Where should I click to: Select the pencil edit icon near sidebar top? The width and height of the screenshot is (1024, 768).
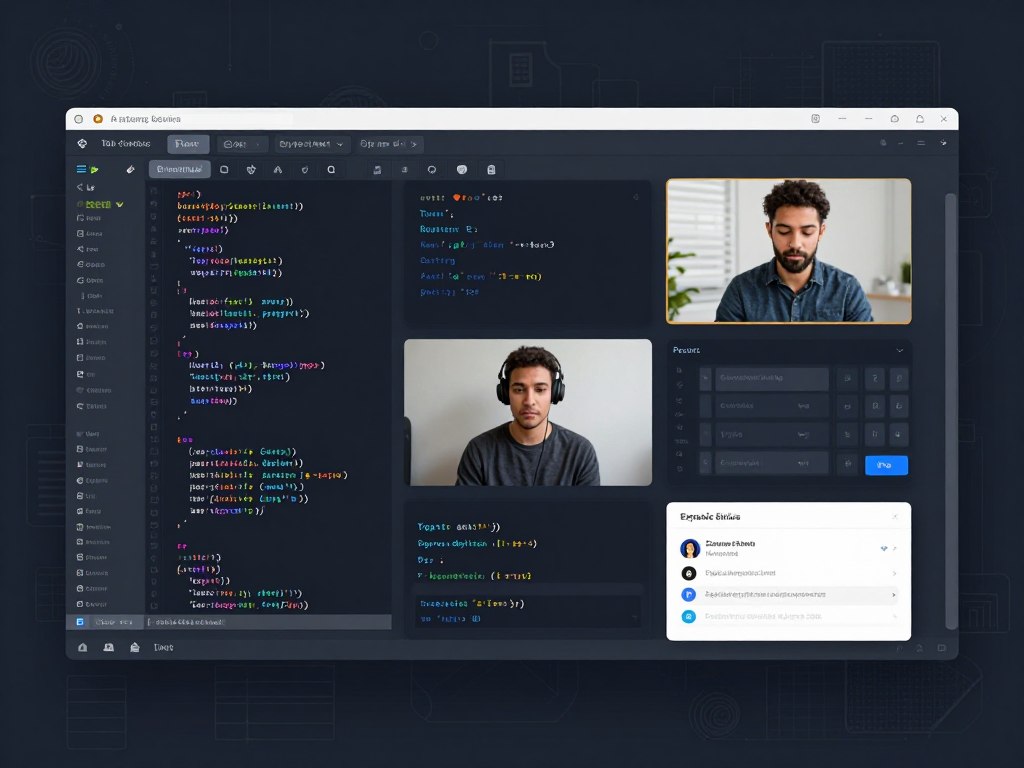coord(131,170)
